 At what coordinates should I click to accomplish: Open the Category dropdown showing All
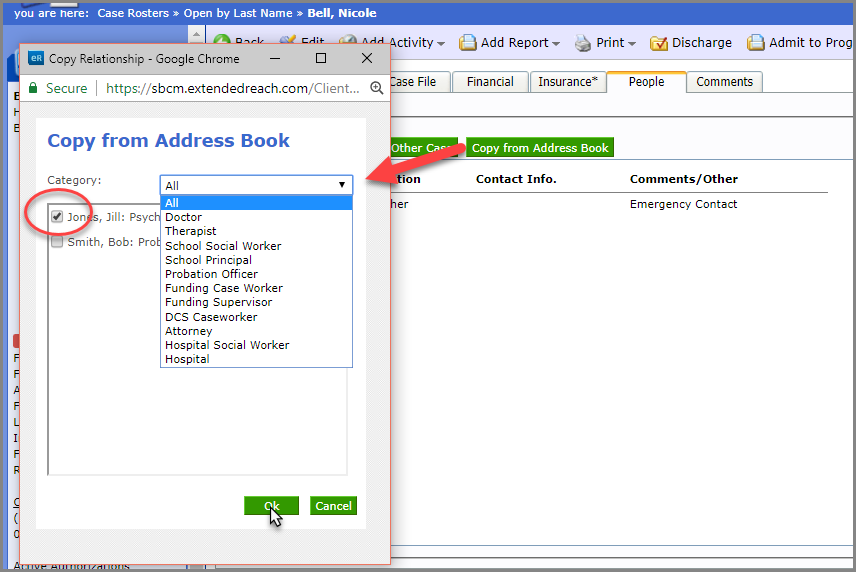click(256, 185)
